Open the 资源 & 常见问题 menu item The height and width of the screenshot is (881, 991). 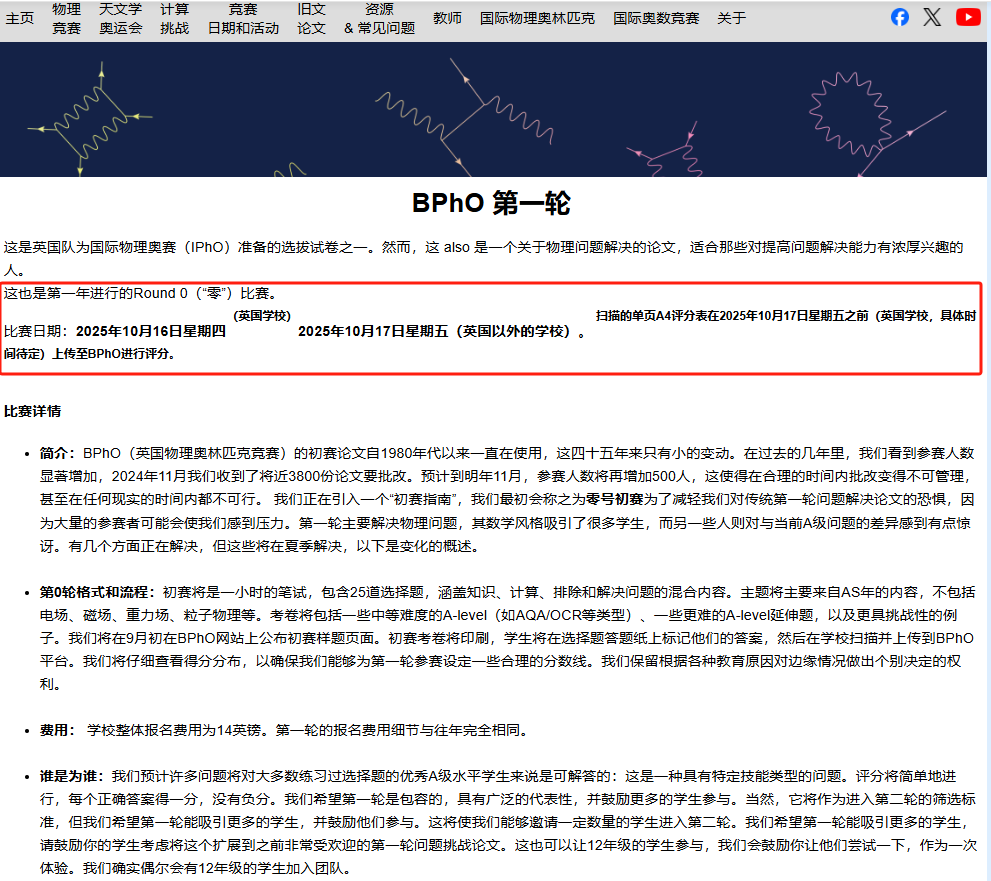tap(379, 18)
